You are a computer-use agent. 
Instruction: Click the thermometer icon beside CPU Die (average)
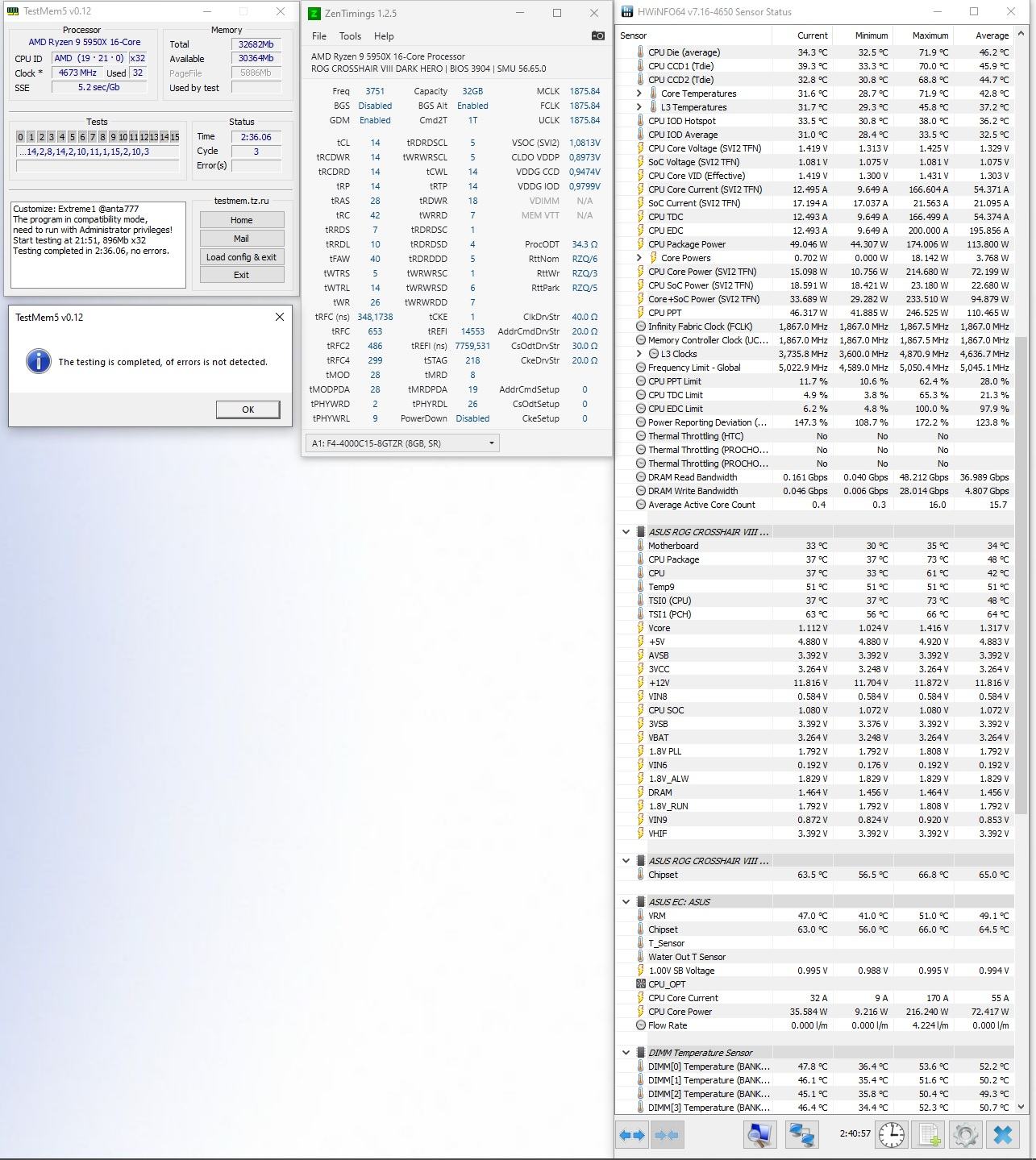coord(640,52)
